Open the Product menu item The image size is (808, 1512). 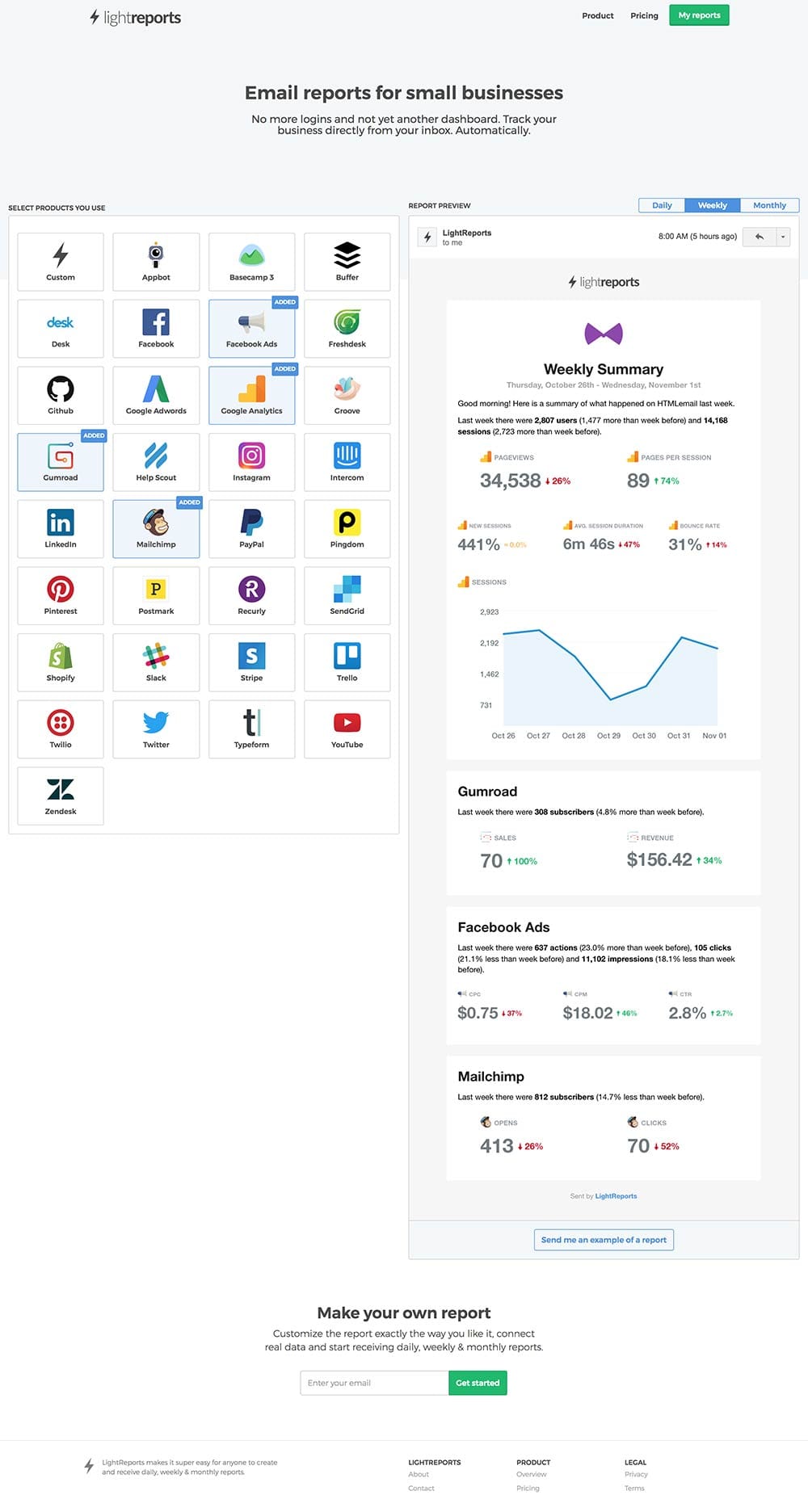598,15
